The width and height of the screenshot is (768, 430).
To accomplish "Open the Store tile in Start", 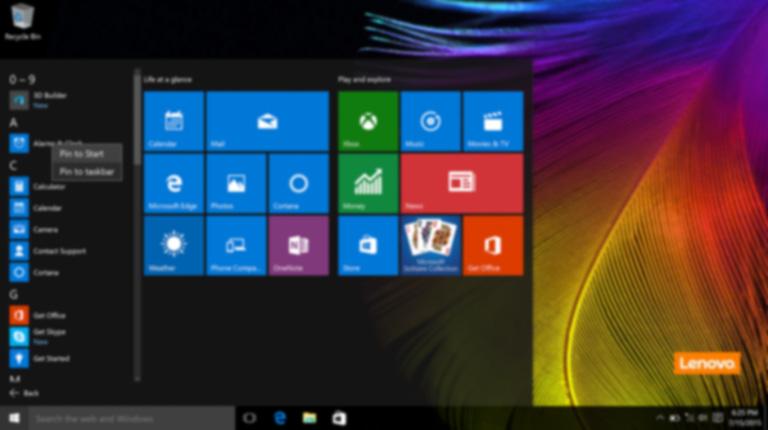I will point(368,246).
